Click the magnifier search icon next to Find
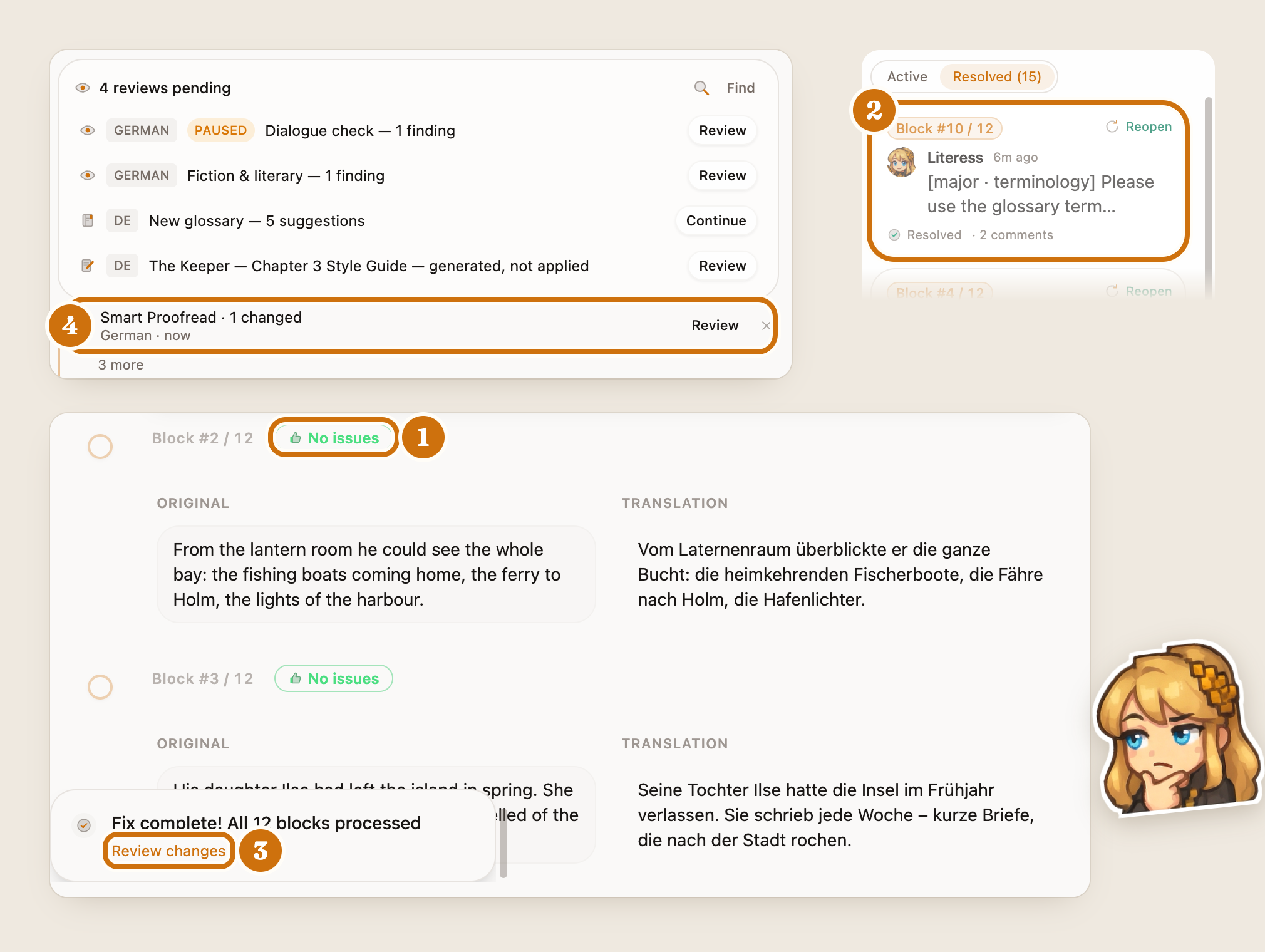The width and height of the screenshot is (1265, 952). coord(701,88)
